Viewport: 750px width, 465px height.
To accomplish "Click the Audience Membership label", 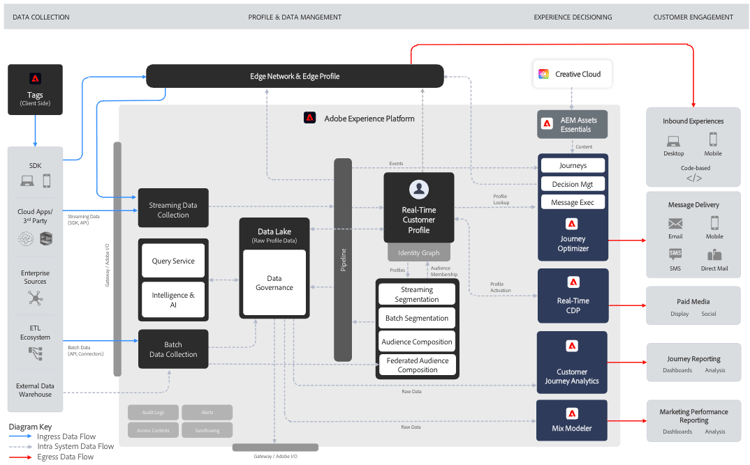I will pyautogui.click(x=444, y=271).
